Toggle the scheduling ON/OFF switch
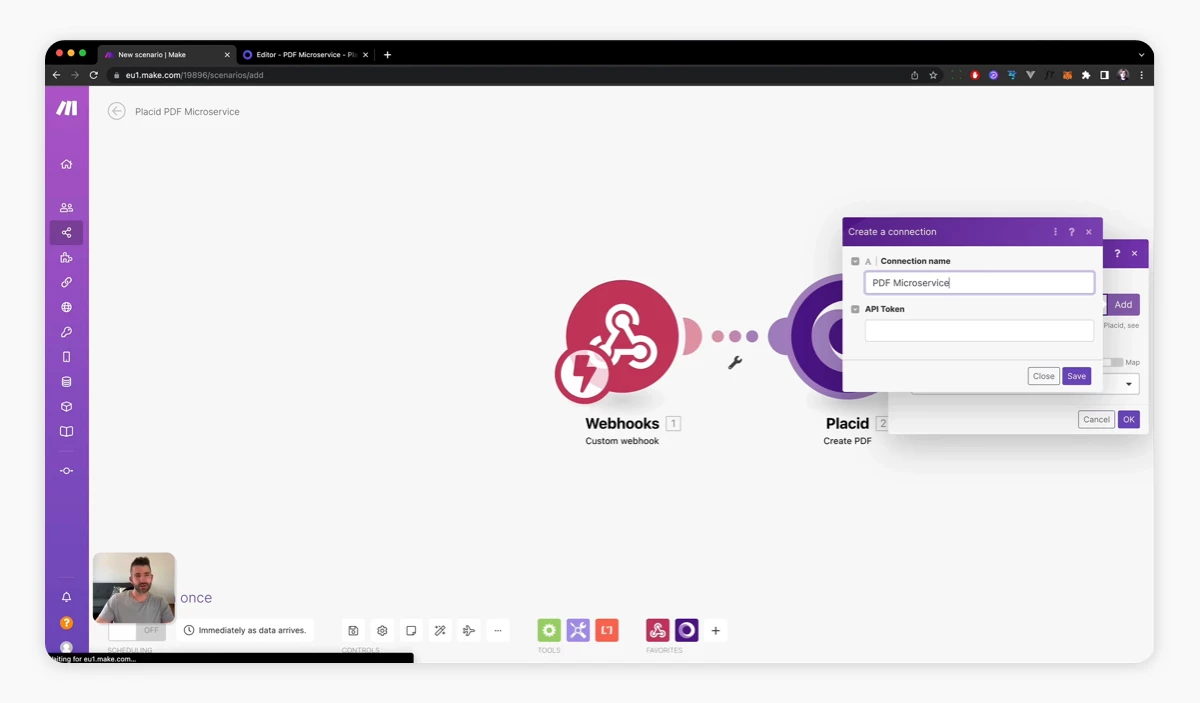The height and width of the screenshot is (703, 1200). coord(136,631)
